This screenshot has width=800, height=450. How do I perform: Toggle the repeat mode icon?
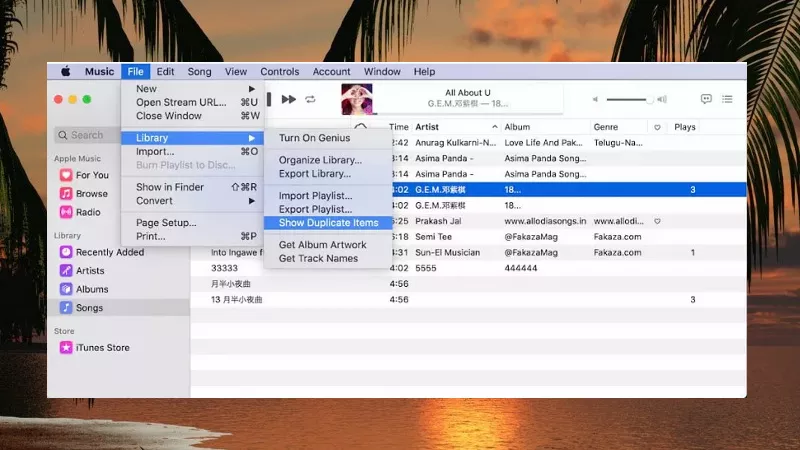310,99
